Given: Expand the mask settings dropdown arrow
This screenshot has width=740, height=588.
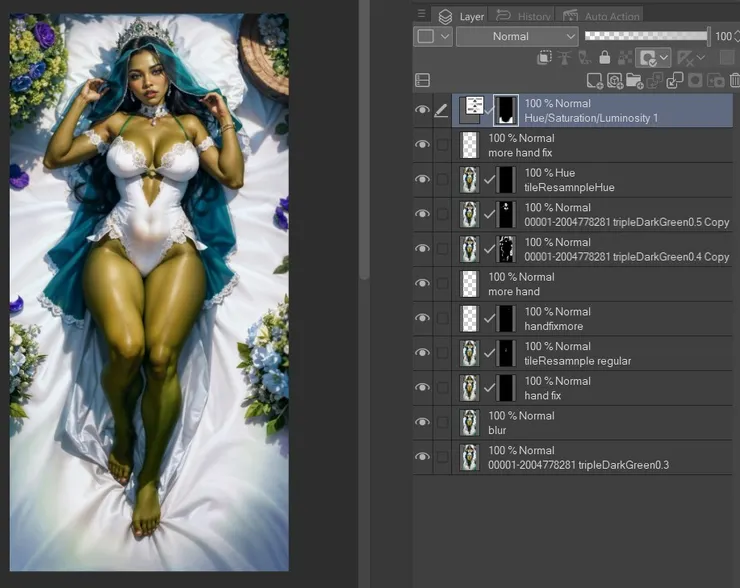Looking at the screenshot, I should click(664, 58).
